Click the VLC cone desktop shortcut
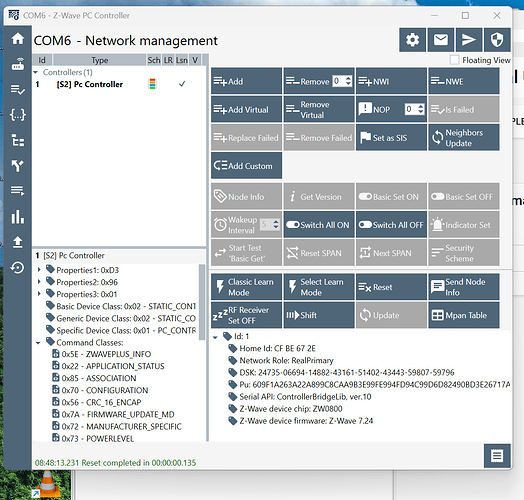The image size is (524, 500). pyautogui.click(x=47, y=484)
